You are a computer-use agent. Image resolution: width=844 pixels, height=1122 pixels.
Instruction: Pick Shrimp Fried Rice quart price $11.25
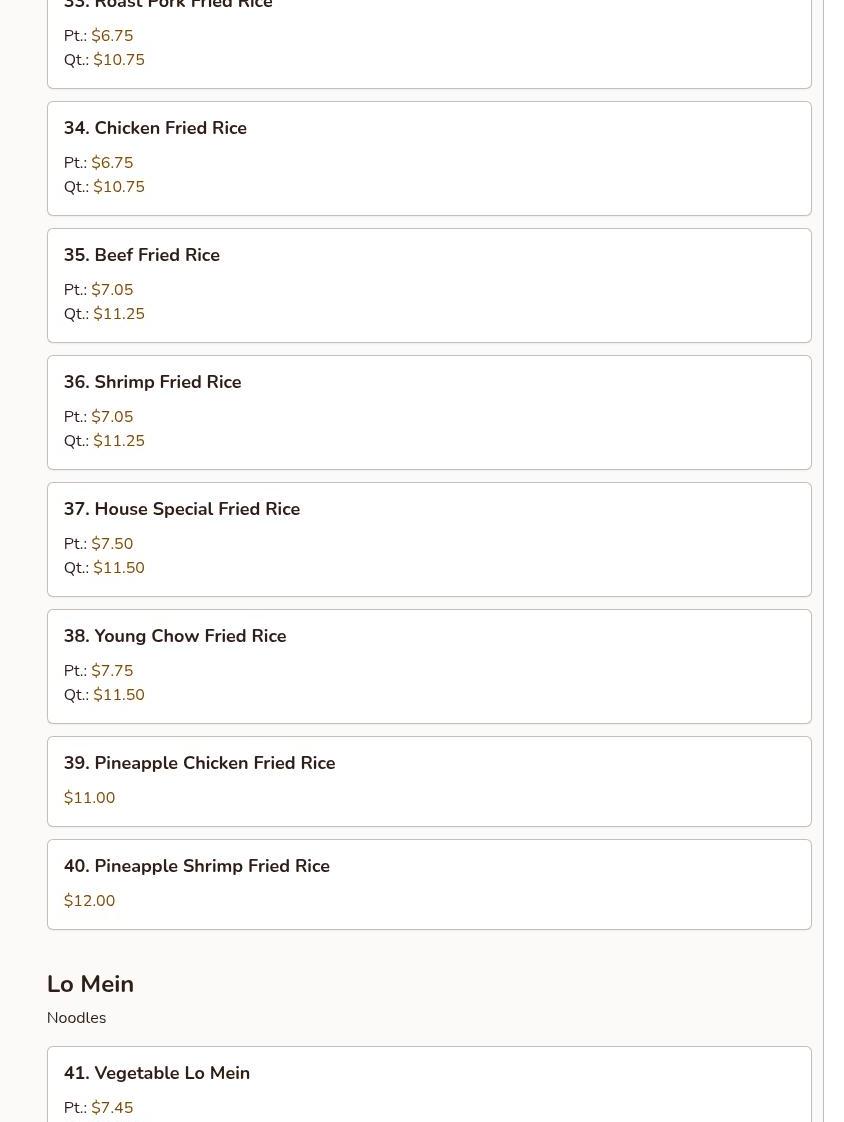pyautogui.click(x=119, y=441)
